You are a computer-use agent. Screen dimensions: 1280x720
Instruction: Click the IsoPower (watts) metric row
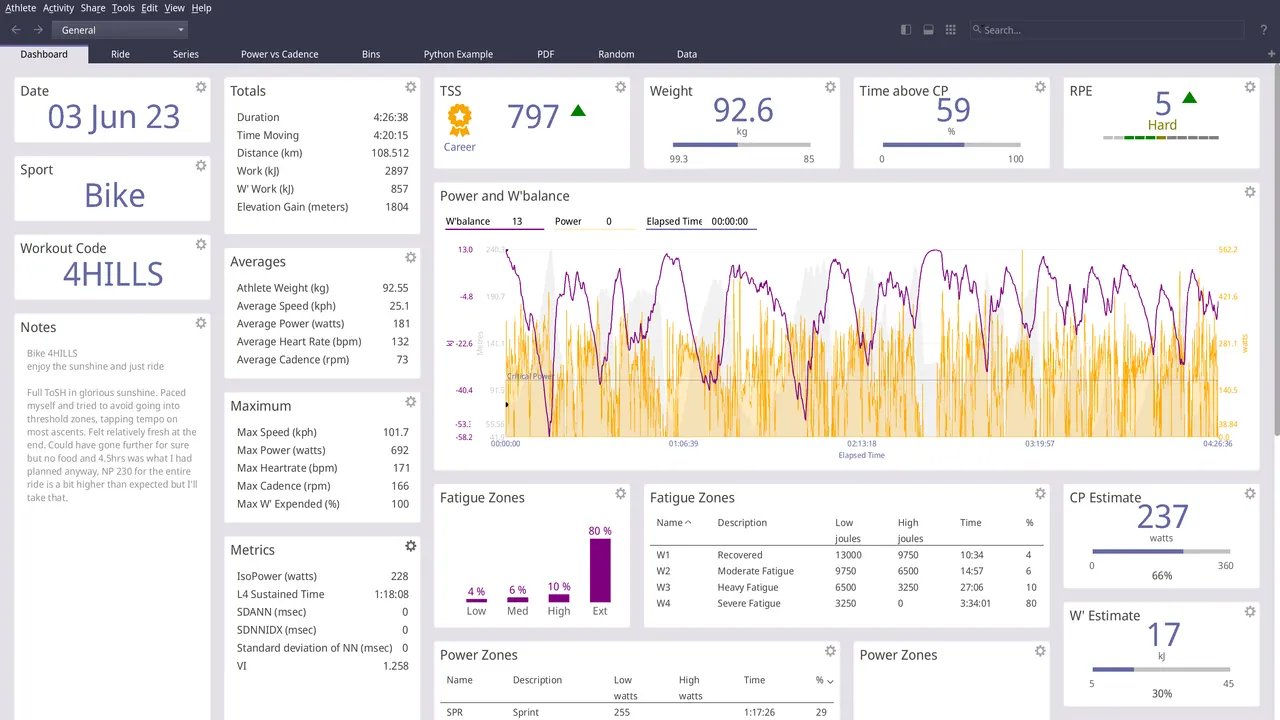(322, 576)
